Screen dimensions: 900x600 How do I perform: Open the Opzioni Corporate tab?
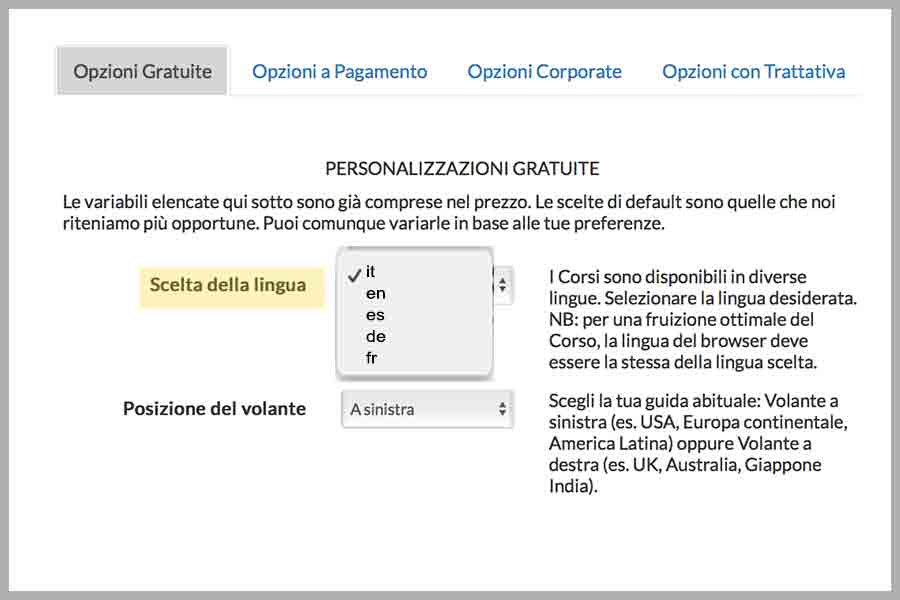[x=544, y=71]
